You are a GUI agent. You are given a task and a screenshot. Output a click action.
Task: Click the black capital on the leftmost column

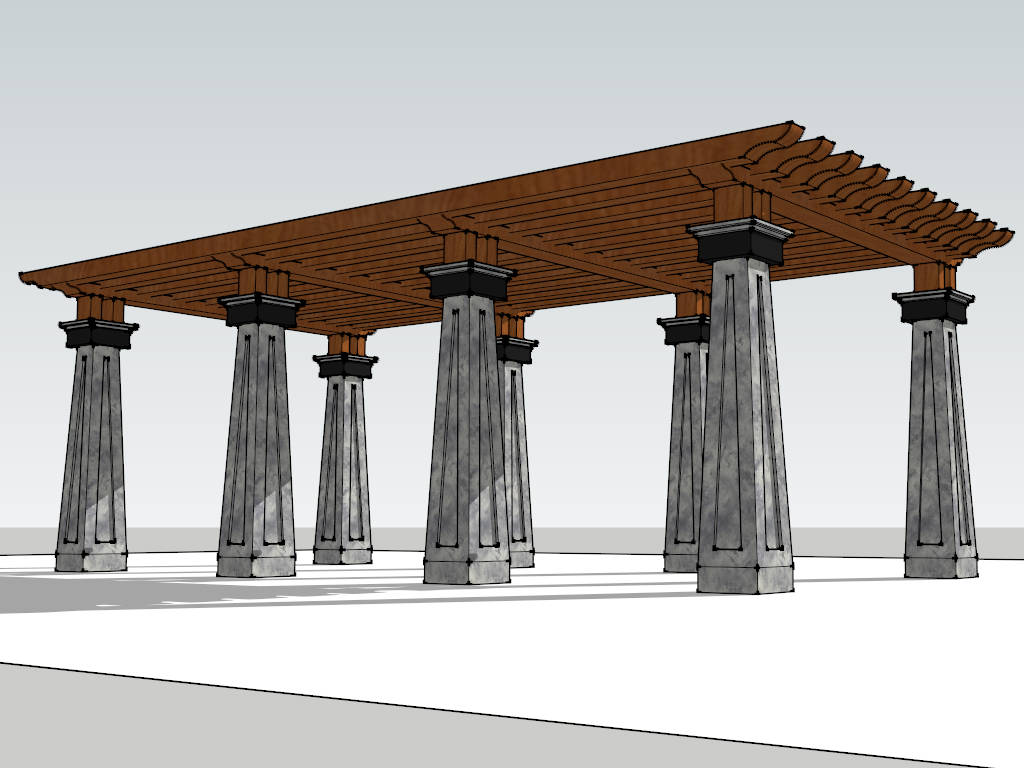tap(98, 334)
